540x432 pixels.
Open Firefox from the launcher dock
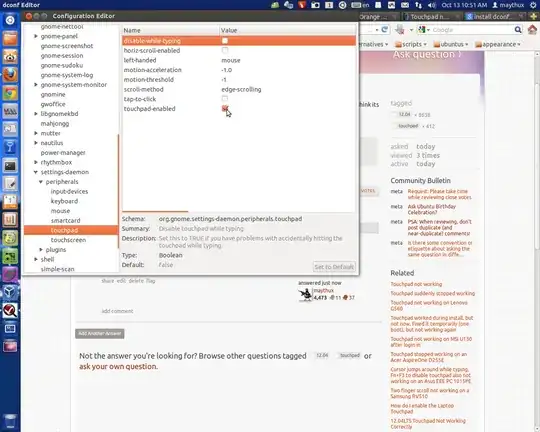pos(10,74)
